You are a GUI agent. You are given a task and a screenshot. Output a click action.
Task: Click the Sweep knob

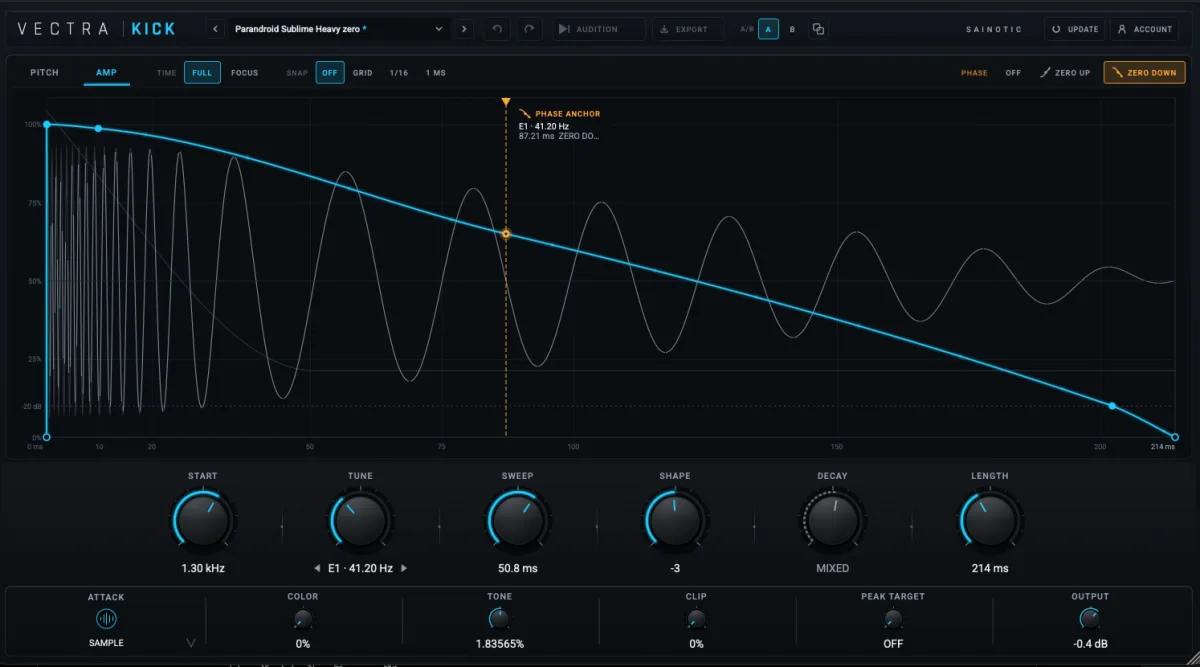pos(517,520)
